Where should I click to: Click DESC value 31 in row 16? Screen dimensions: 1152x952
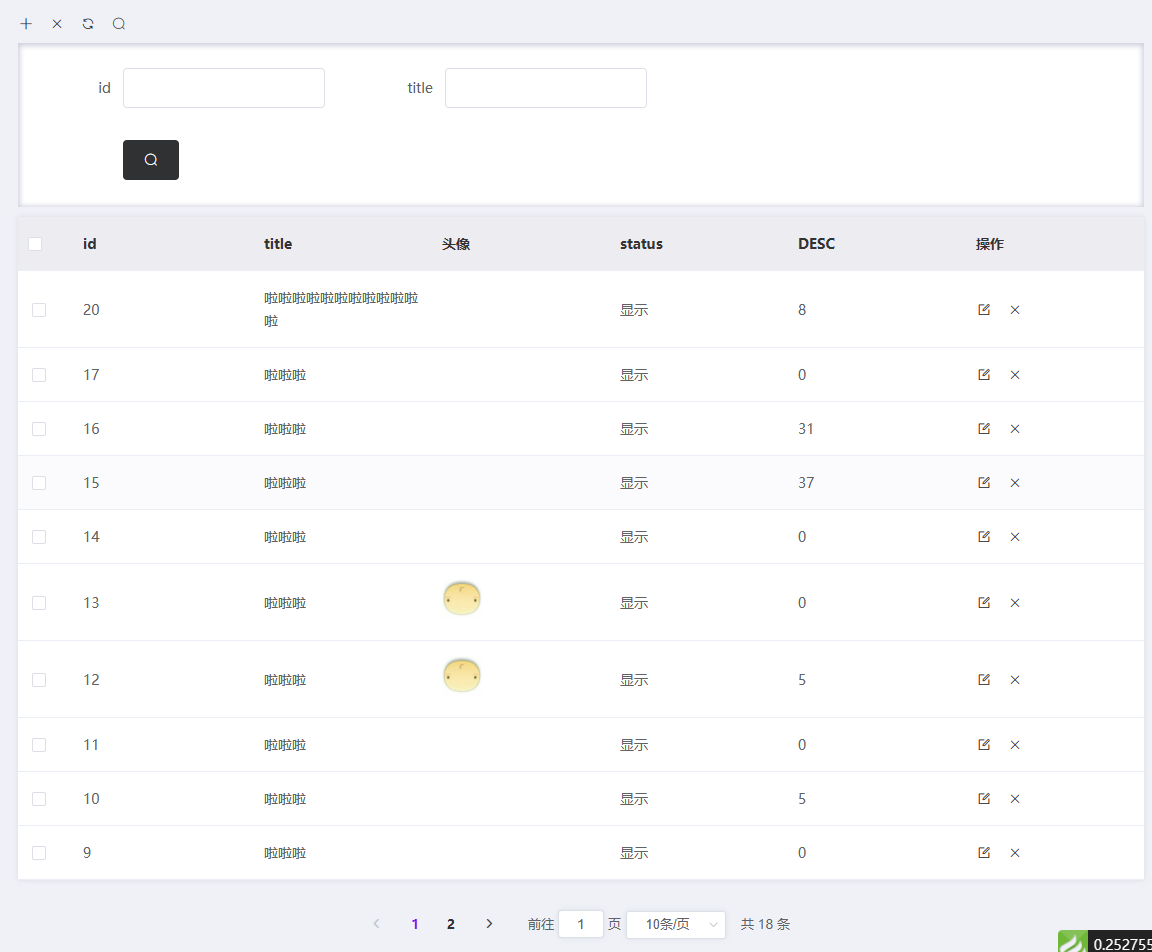[x=806, y=429]
